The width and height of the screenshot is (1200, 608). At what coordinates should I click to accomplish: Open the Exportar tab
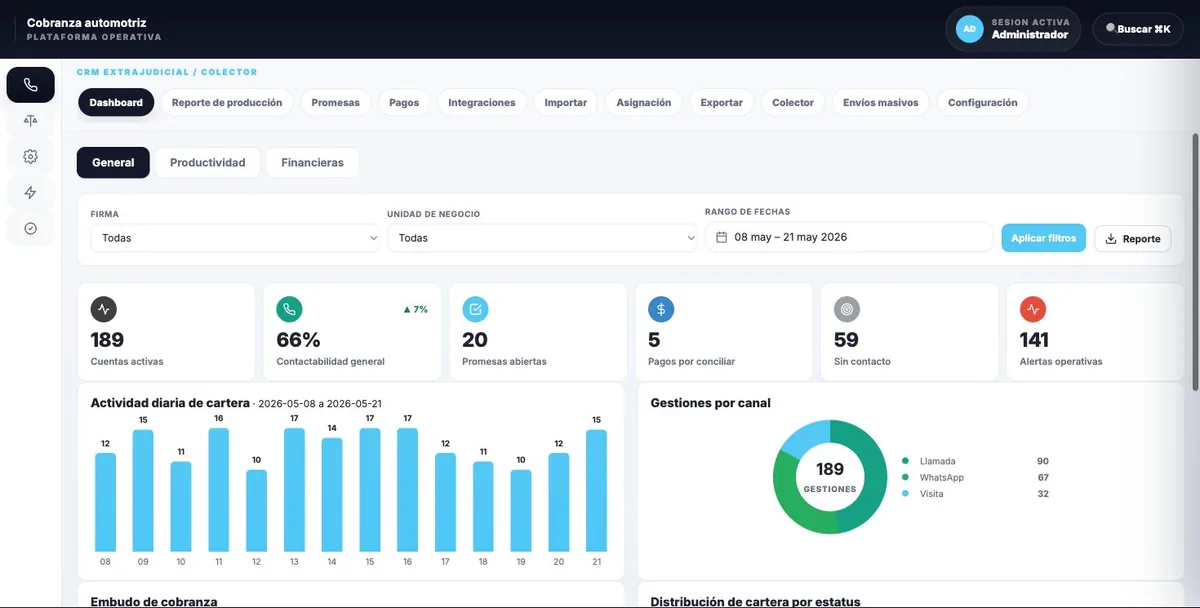(x=722, y=102)
